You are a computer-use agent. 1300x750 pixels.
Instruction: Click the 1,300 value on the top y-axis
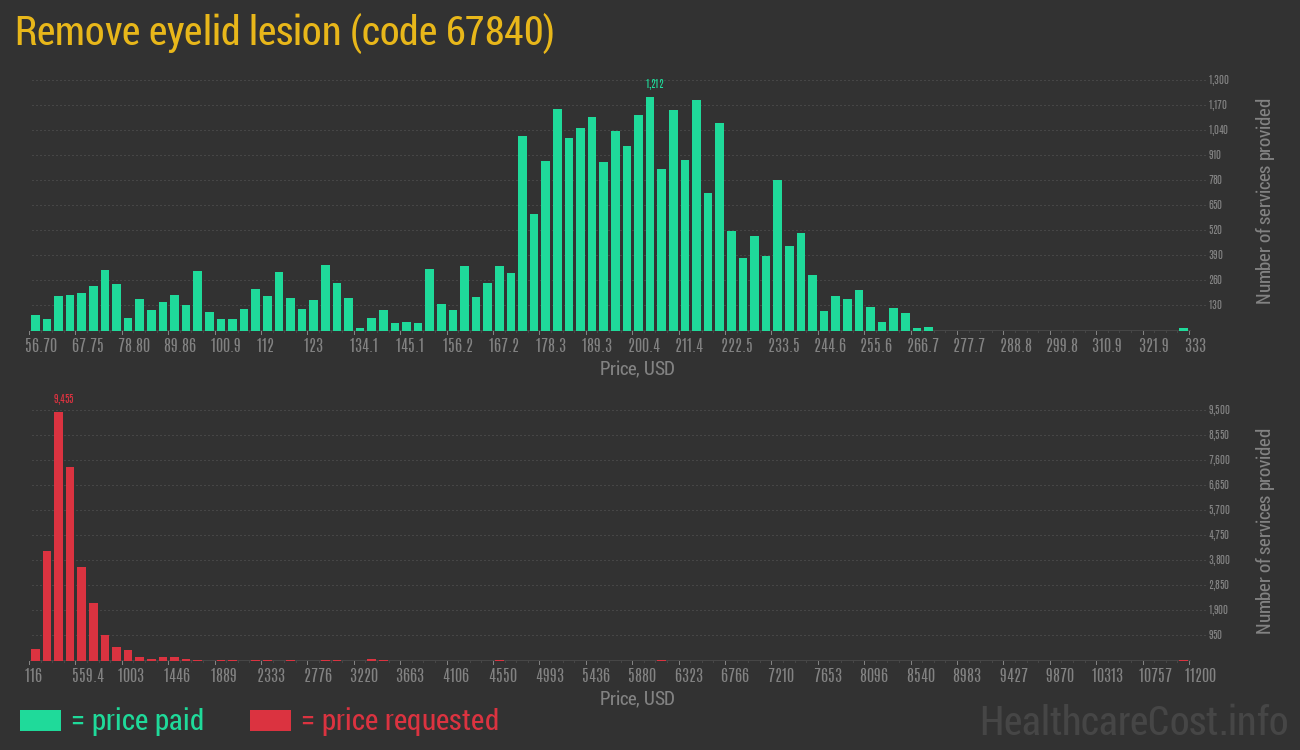pyautogui.click(x=1218, y=80)
